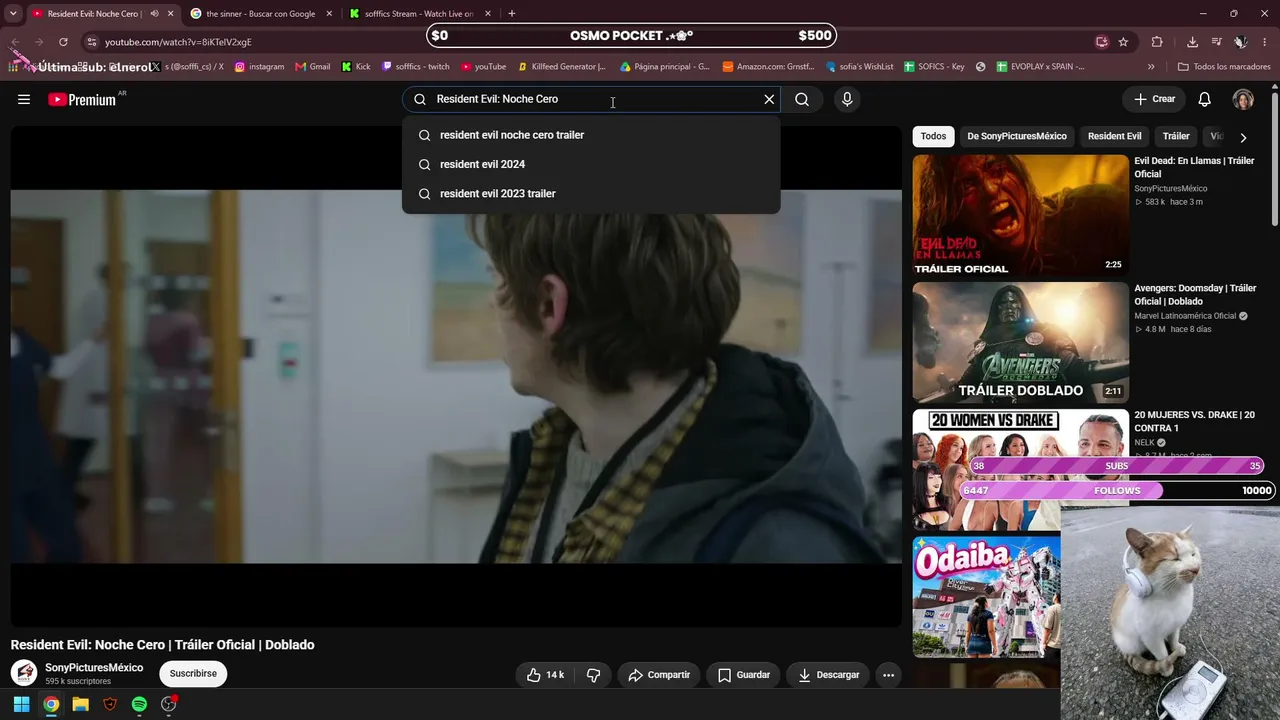The image size is (1280, 720).
Task: Open File Explorer from the taskbar
Action: [80, 704]
